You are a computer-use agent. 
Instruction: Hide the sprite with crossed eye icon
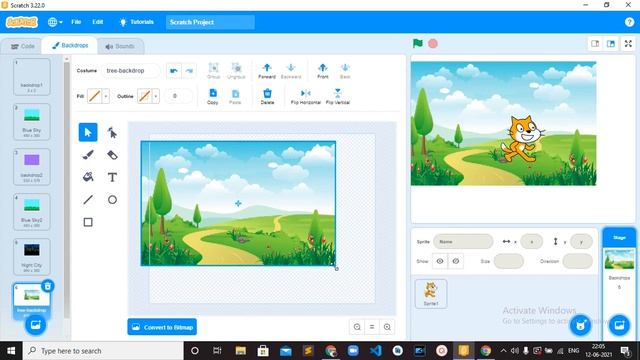456,261
